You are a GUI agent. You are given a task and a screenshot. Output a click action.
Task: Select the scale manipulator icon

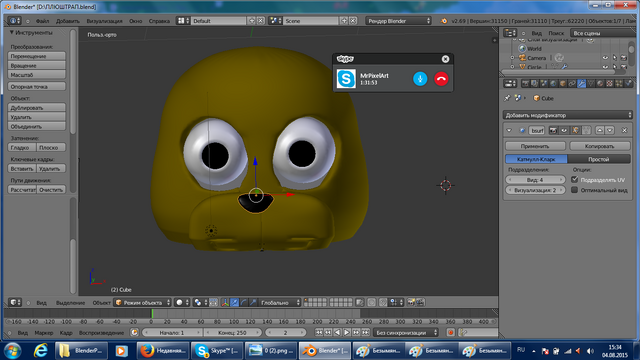click(x=253, y=302)
